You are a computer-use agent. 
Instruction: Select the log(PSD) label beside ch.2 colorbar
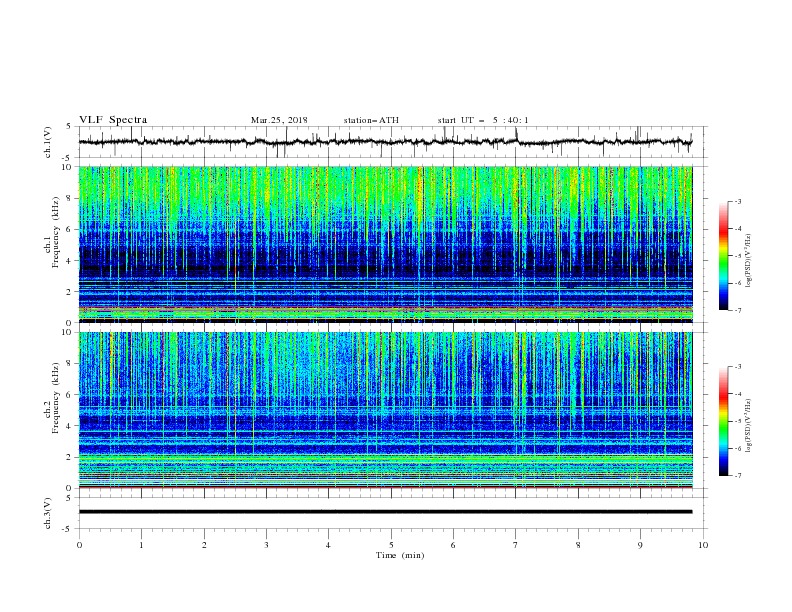pyautogui.click(x=748, y=427)
